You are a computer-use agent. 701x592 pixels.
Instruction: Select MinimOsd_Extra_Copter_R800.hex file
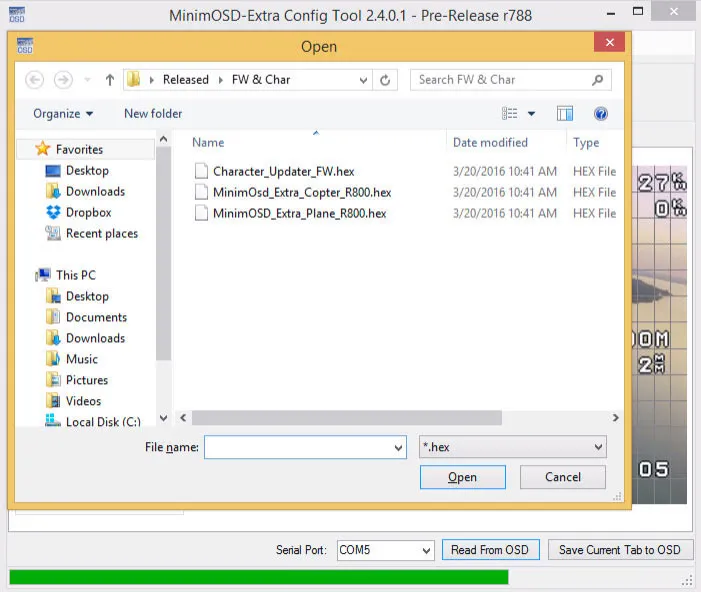tap(301, 192)
